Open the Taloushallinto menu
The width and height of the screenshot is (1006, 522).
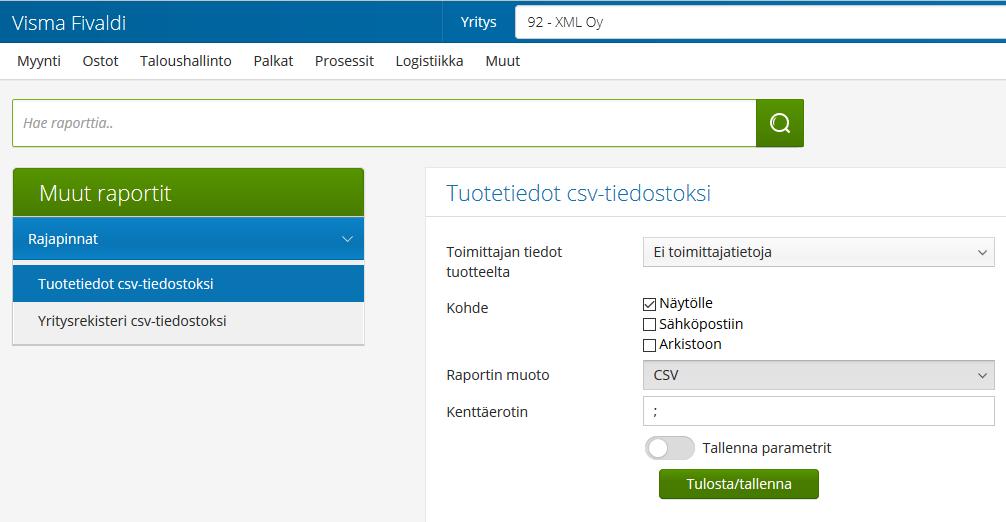[186, 61]
